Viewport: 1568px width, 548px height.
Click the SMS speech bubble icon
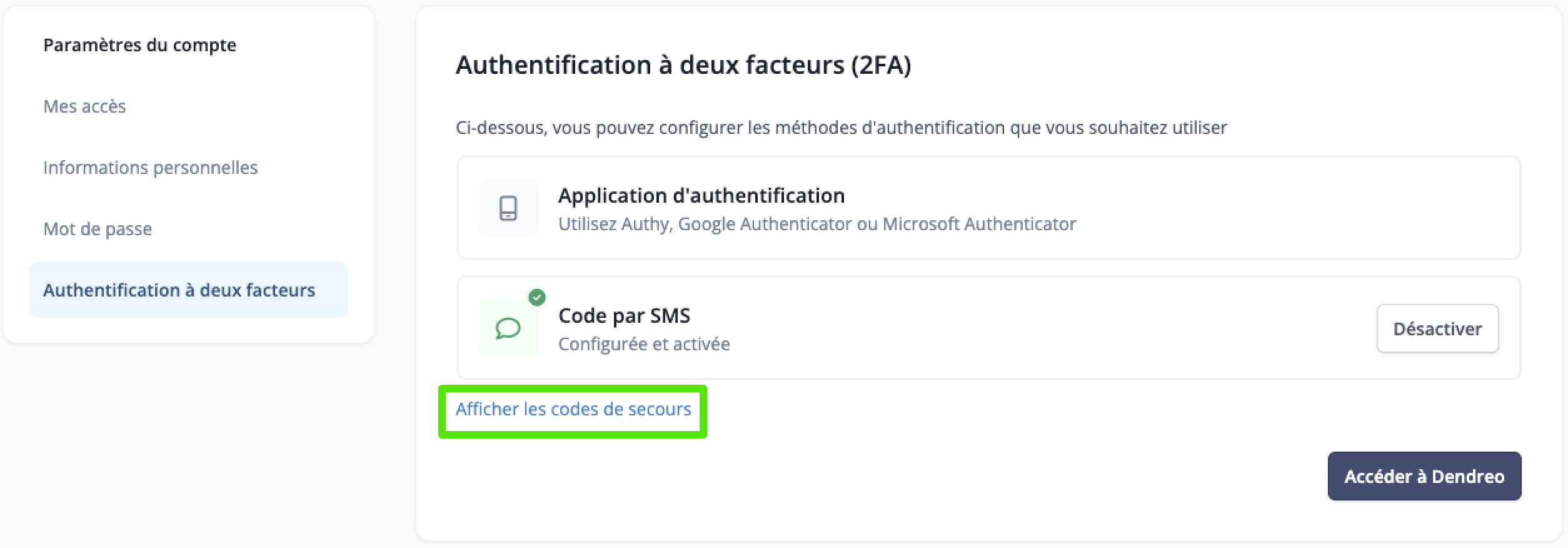coord(508,328)
